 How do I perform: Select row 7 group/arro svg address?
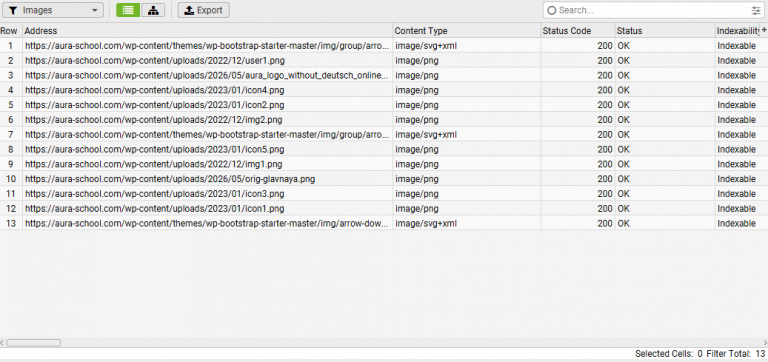207,134
